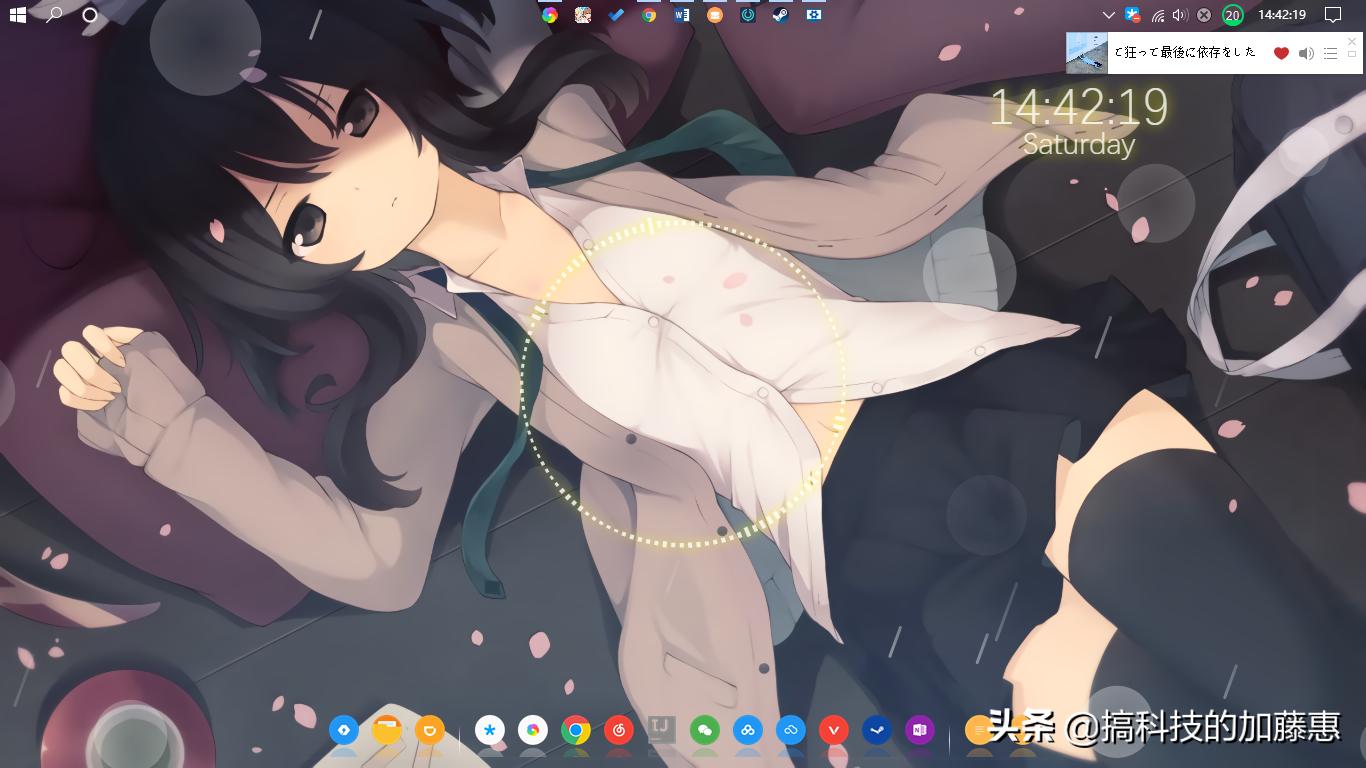Click the scrolling Japanese lyric text in music widget
This screenshot has height=768, width=1366.
(x=1184, y=52)
